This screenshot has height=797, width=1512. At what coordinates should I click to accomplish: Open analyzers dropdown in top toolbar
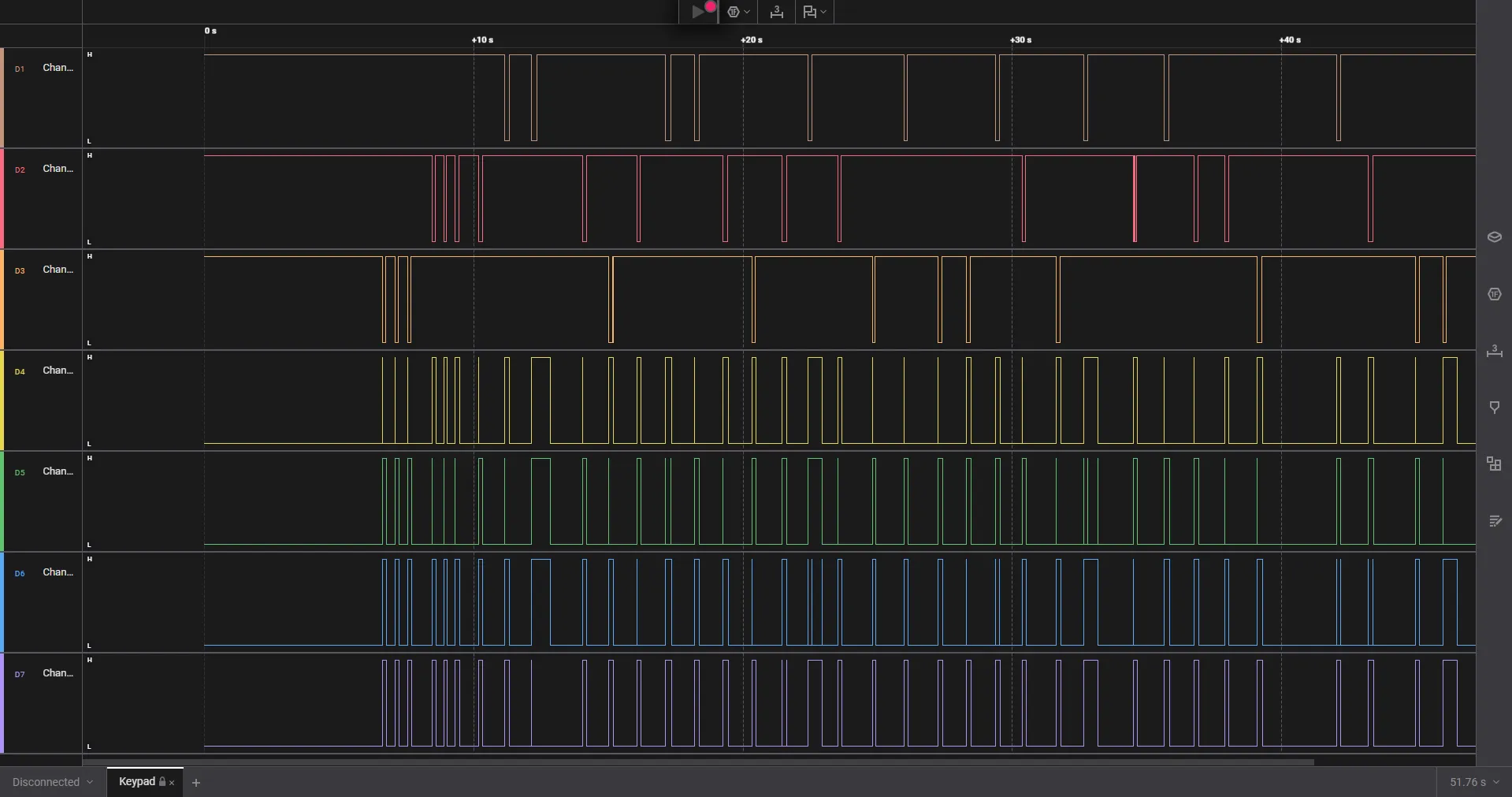(738, 12)
